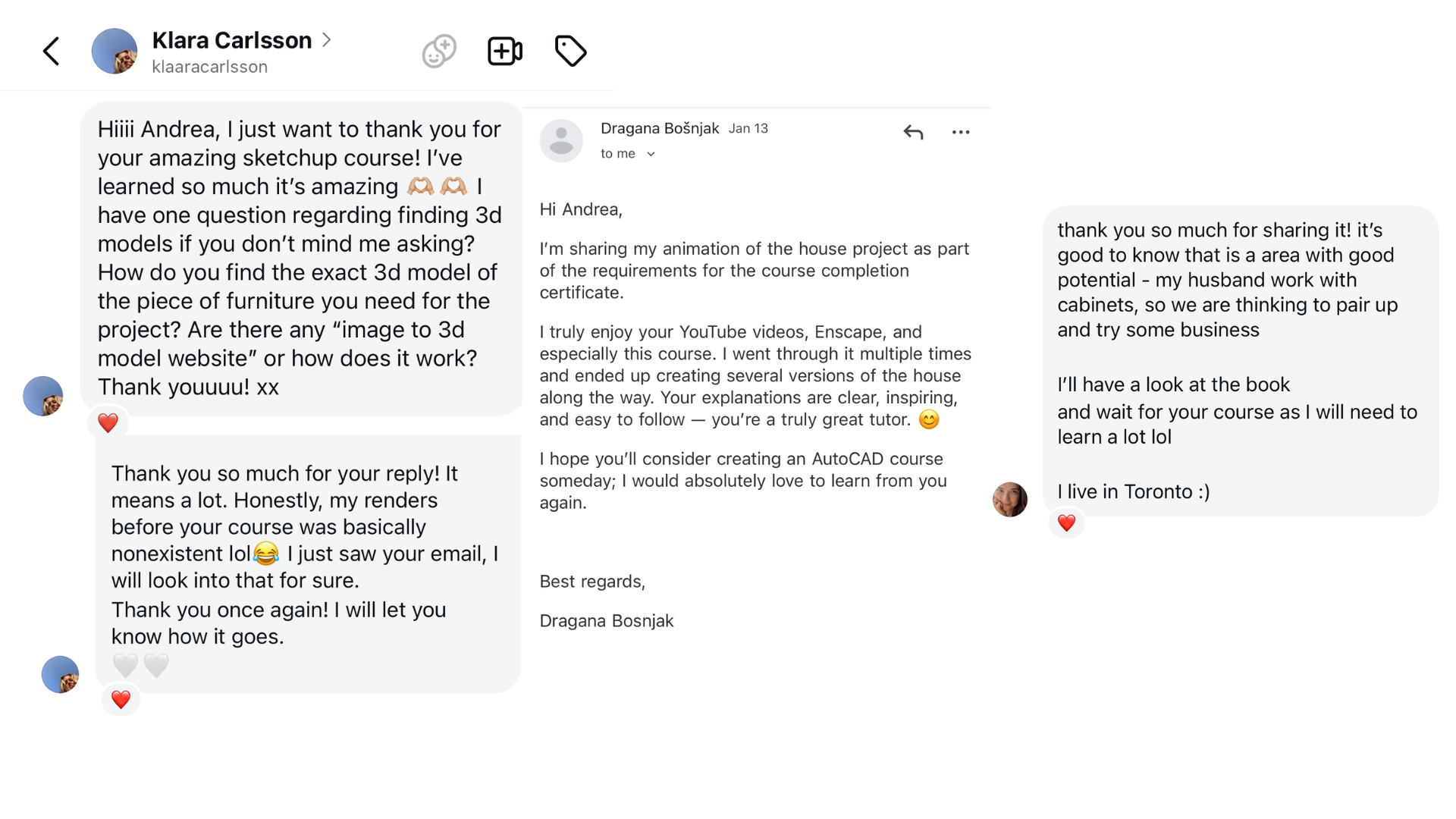This screenshot has height=819, width=1456.
Task: Click the Jan 13 email date
Action: [748, 129]
